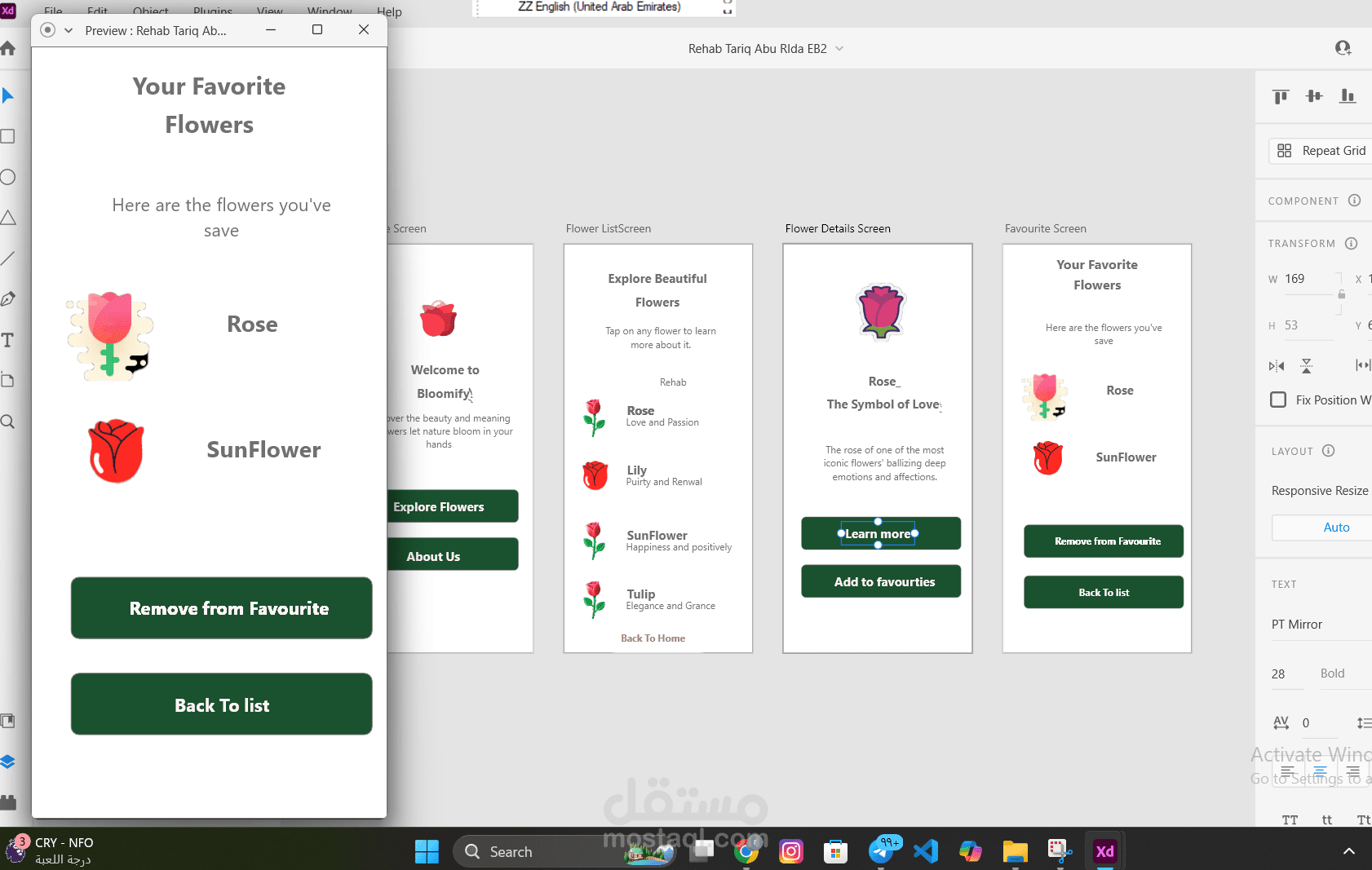Click the height field showing 53

1310,325
